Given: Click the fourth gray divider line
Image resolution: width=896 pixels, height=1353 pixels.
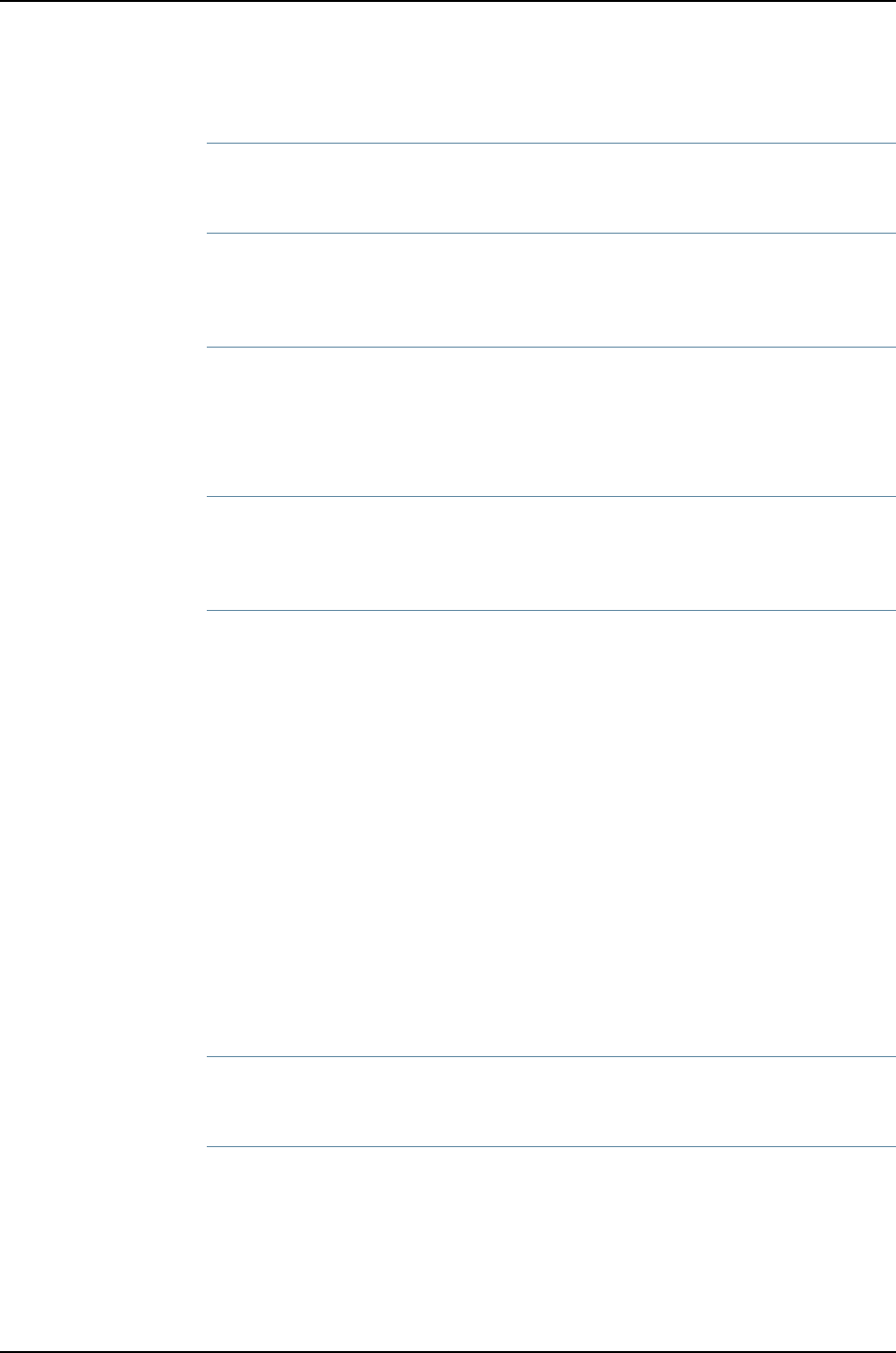Looking at the screenshot, I should [551, 1057].
